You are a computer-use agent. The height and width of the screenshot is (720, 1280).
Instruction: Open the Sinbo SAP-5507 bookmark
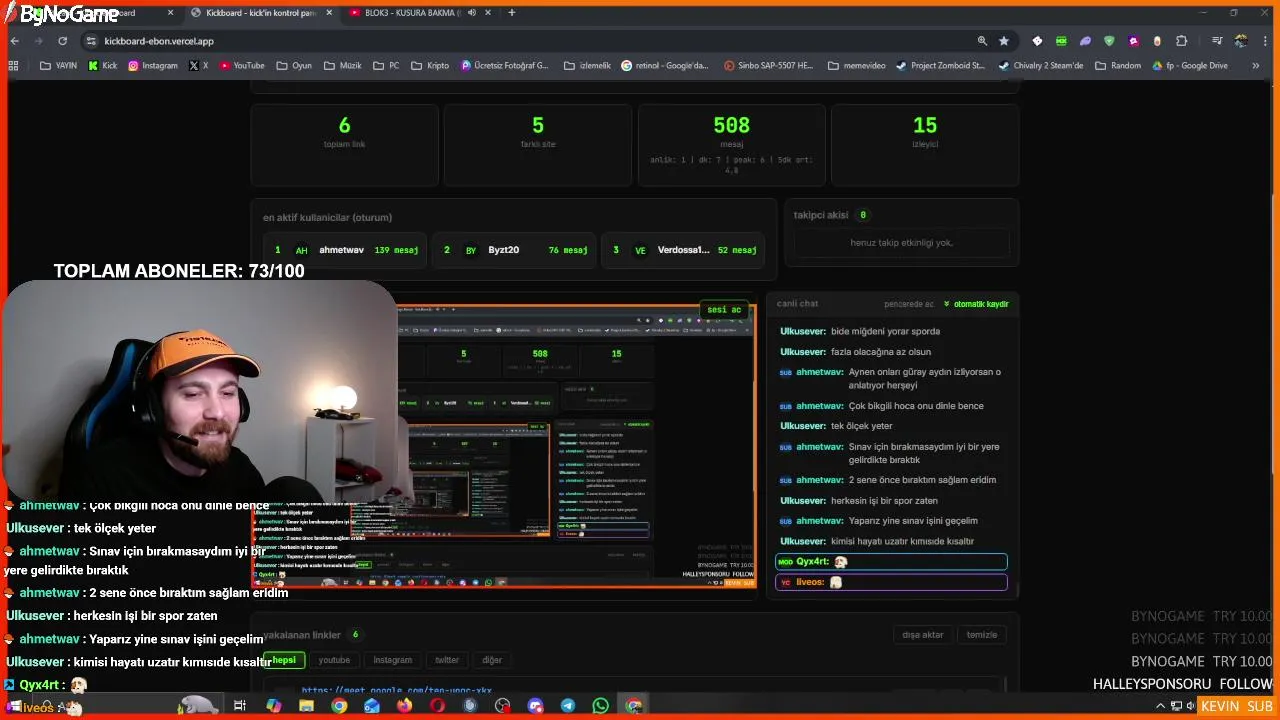pyautogui.click(x=767, y=66)
